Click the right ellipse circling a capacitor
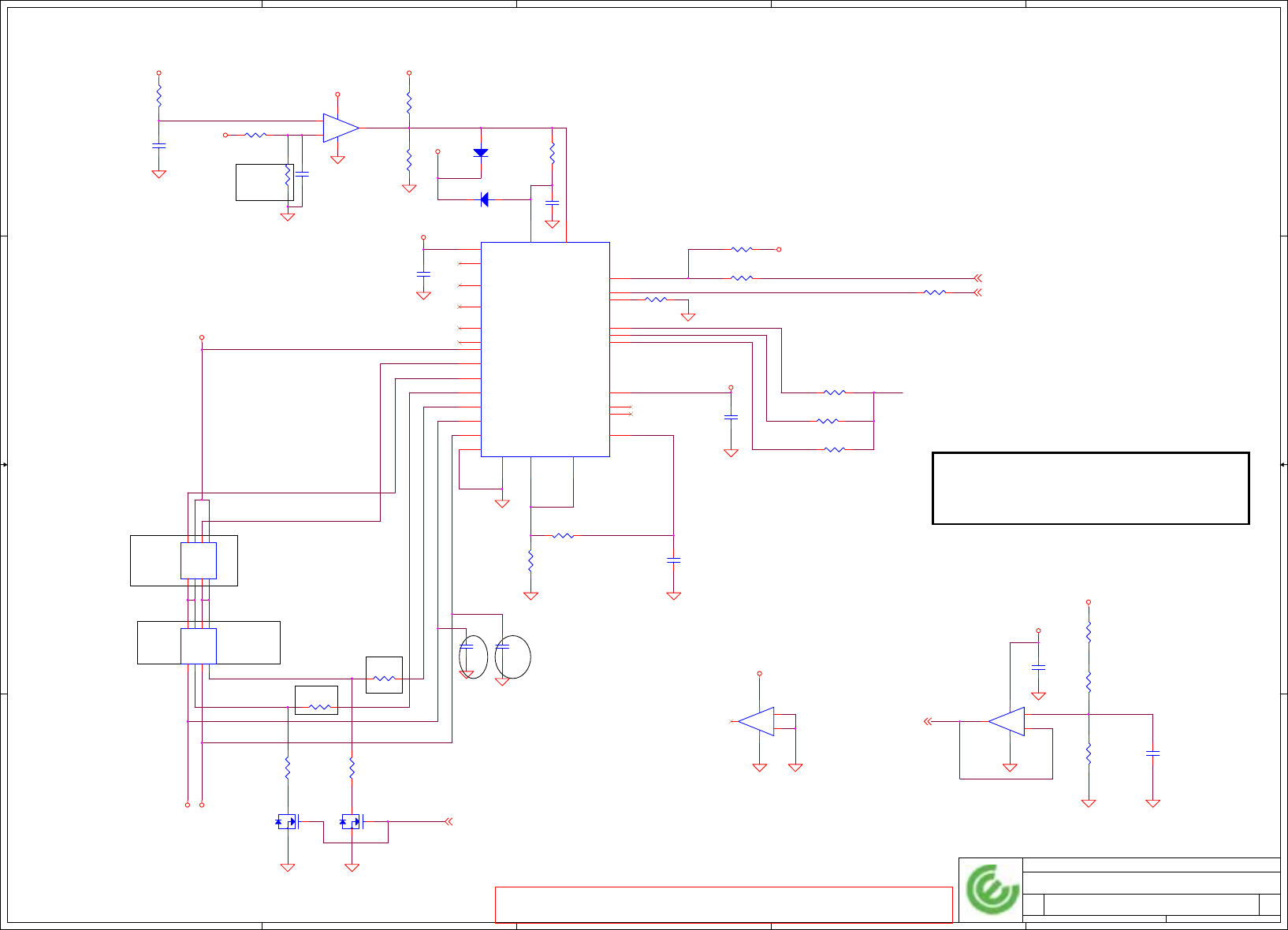The height and width of the screenshot is (930, 1288). pos(513,657)
